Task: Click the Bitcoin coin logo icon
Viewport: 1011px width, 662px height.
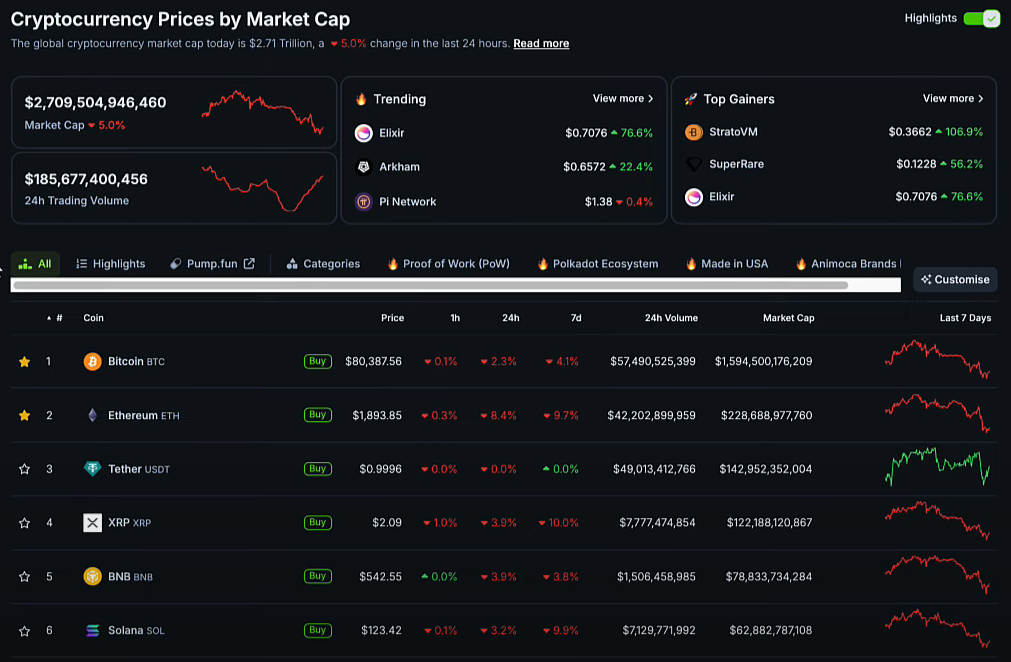Action: [x=92, y=361]
